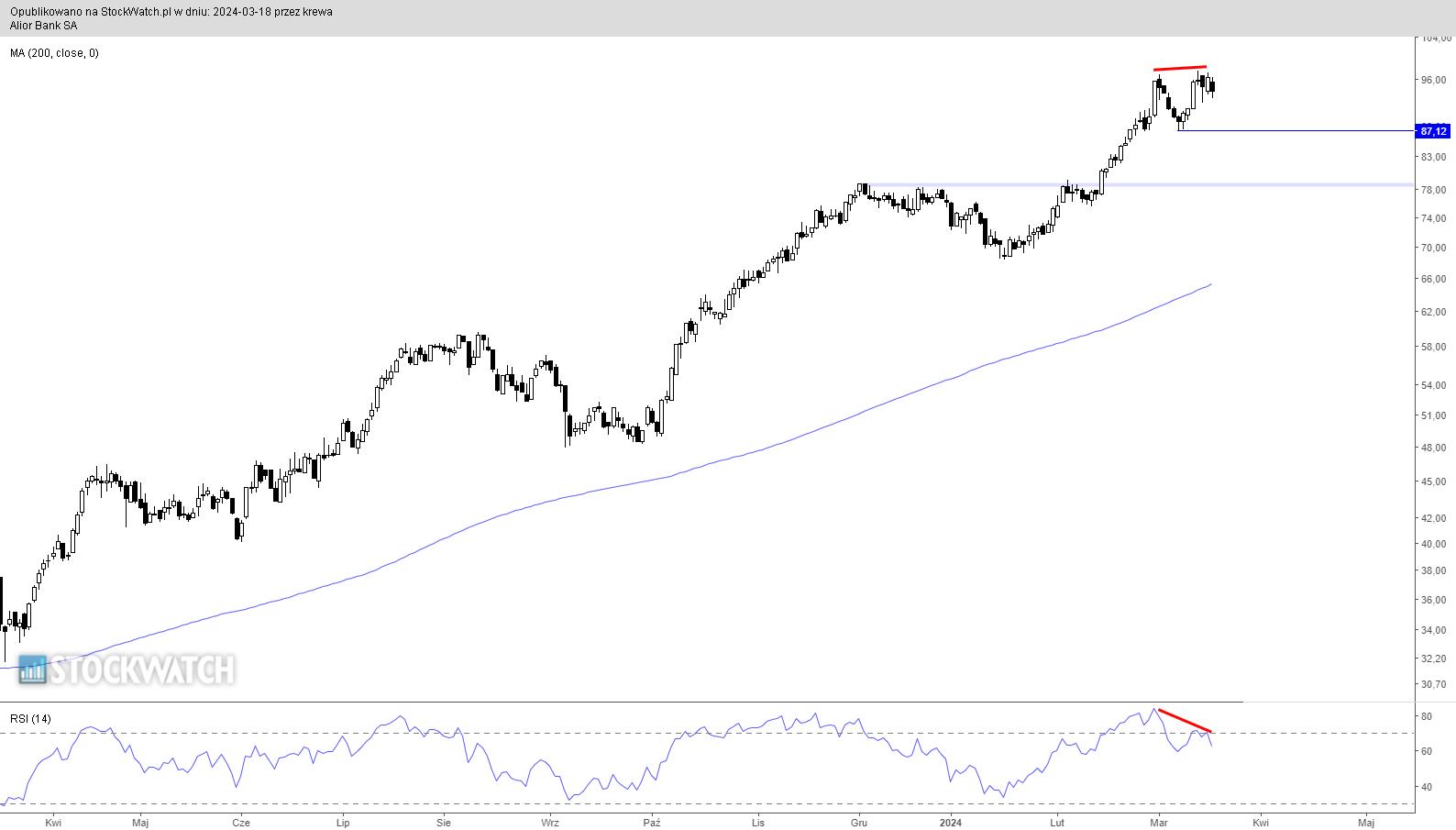The width and height of the screenshot is (1456, 830).
Task: Click the StockWatch.pl publication header line
Action: 171,12
